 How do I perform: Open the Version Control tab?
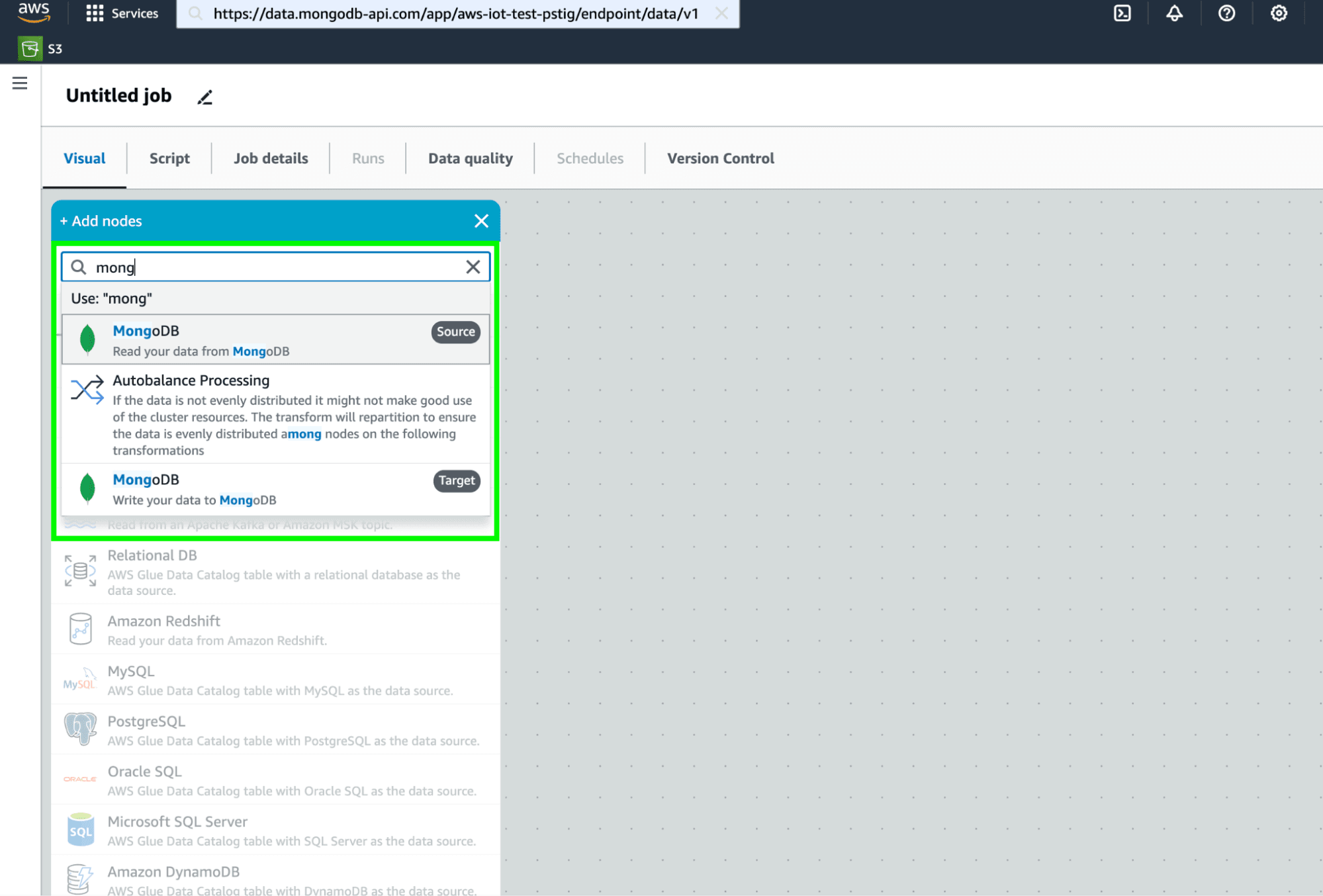click(x=720, y=159)
